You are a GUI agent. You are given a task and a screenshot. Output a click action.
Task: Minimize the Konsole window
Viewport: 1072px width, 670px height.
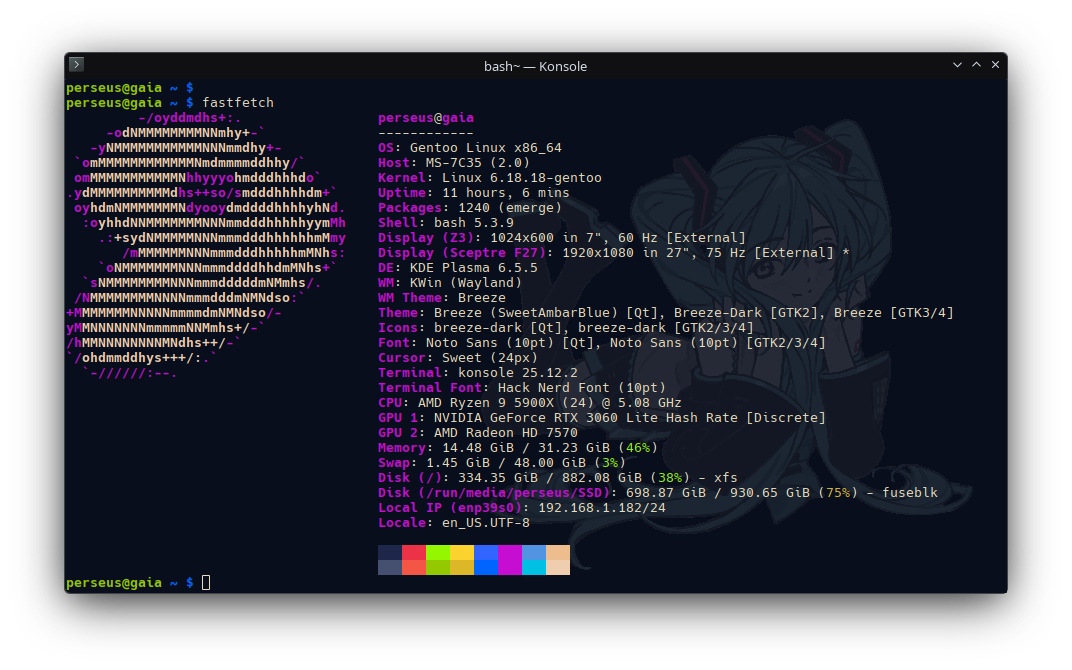coord(957,65)
